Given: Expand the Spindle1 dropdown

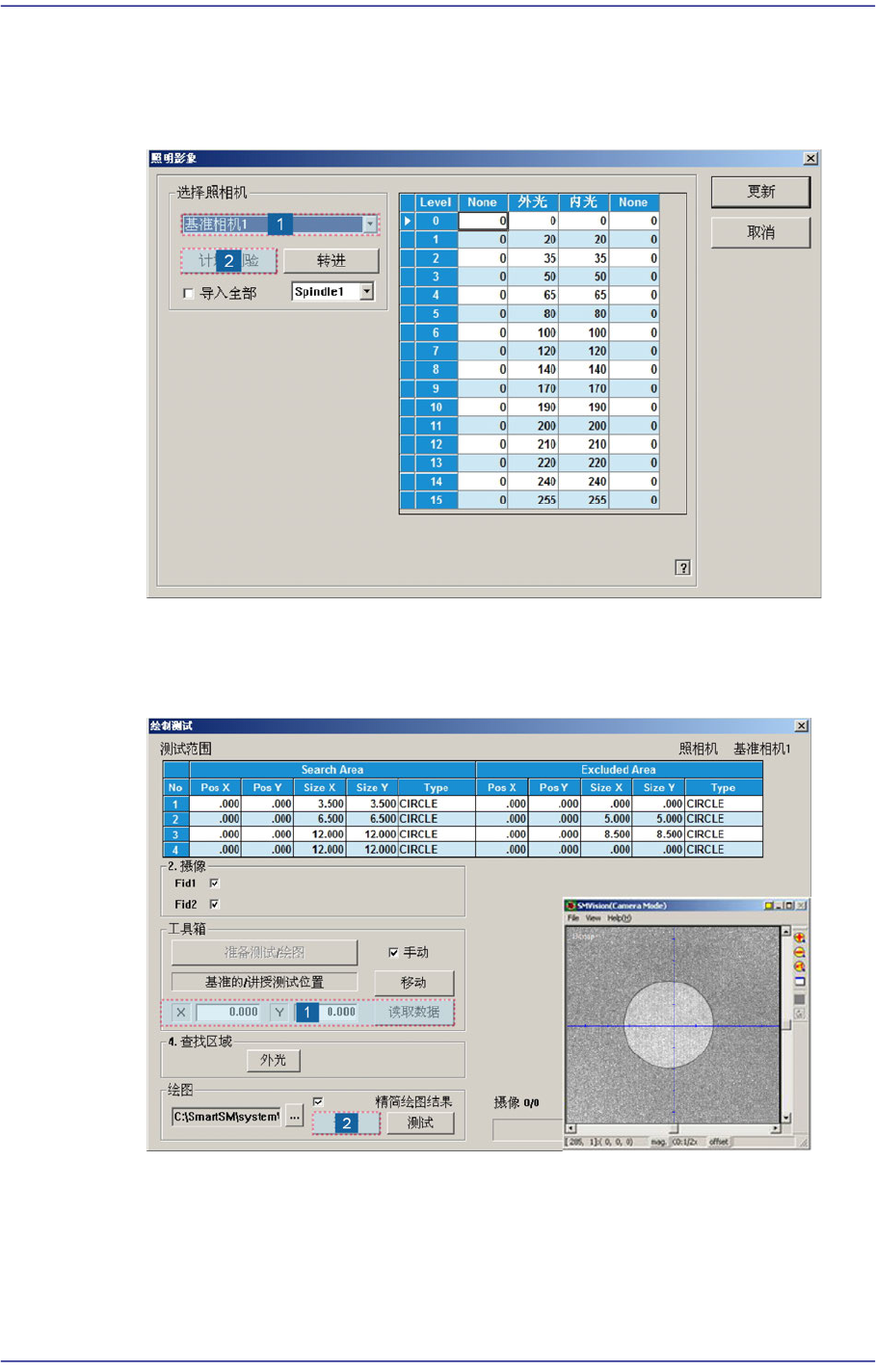Looking at the screenshot, I should 366,292.
